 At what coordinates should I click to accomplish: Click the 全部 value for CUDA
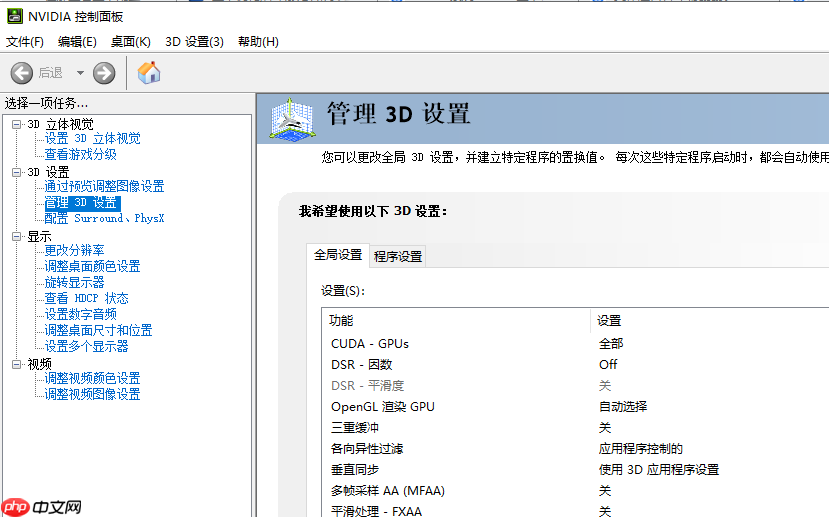(x=611, y=344)
